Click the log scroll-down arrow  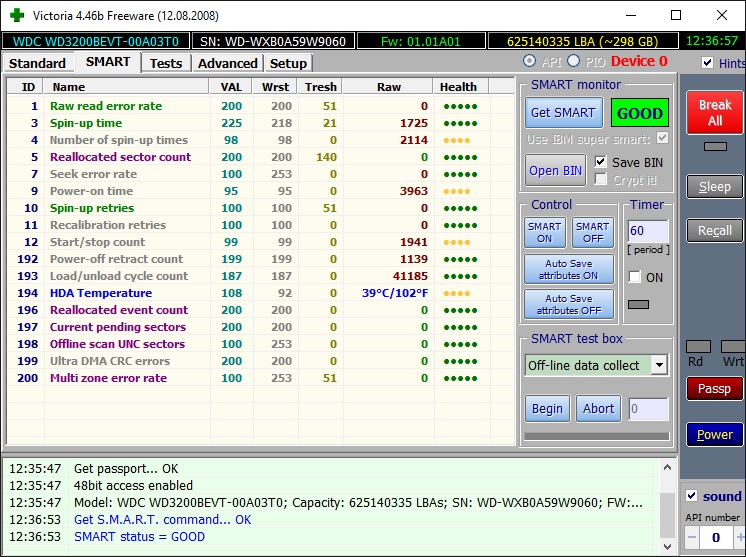[x=667, y=547]
